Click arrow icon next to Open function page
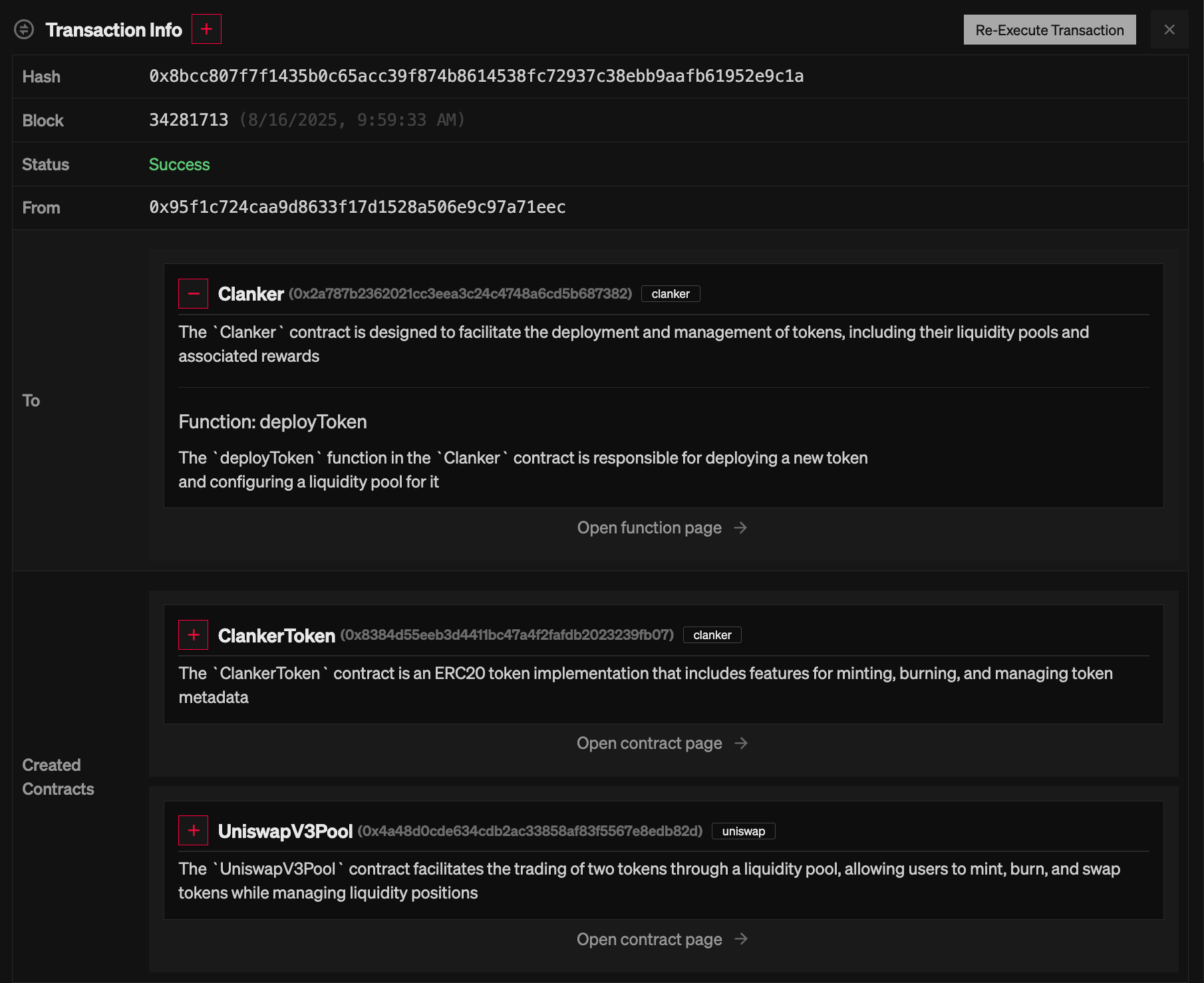 pyautogui.click(x=740, y=527)
